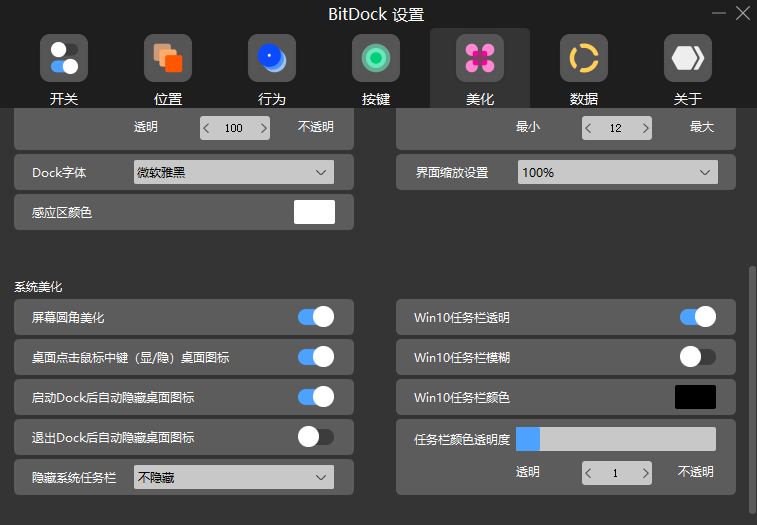Click the Win10任务栏颜色 label text
This screenshot has height=525, width=757.
click(x=462, y=397)
